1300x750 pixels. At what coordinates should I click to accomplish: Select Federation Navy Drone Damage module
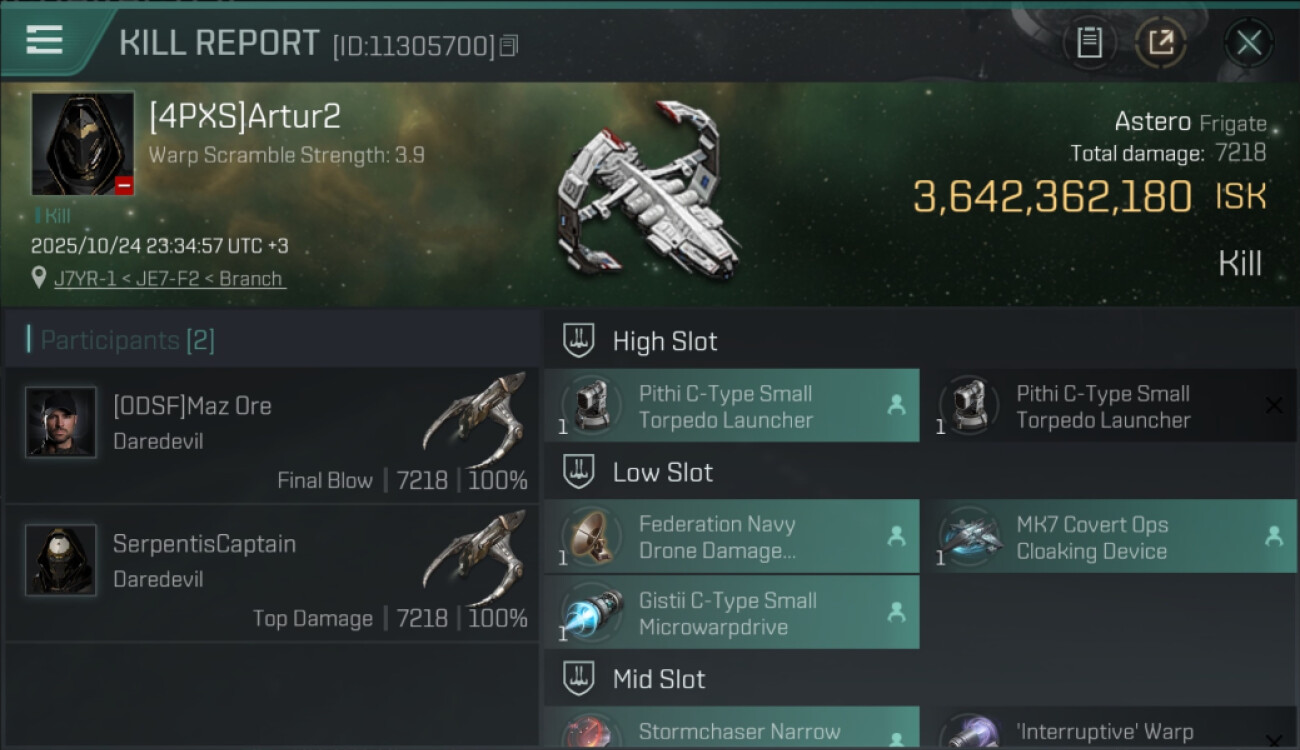click(x=731, y=537)
